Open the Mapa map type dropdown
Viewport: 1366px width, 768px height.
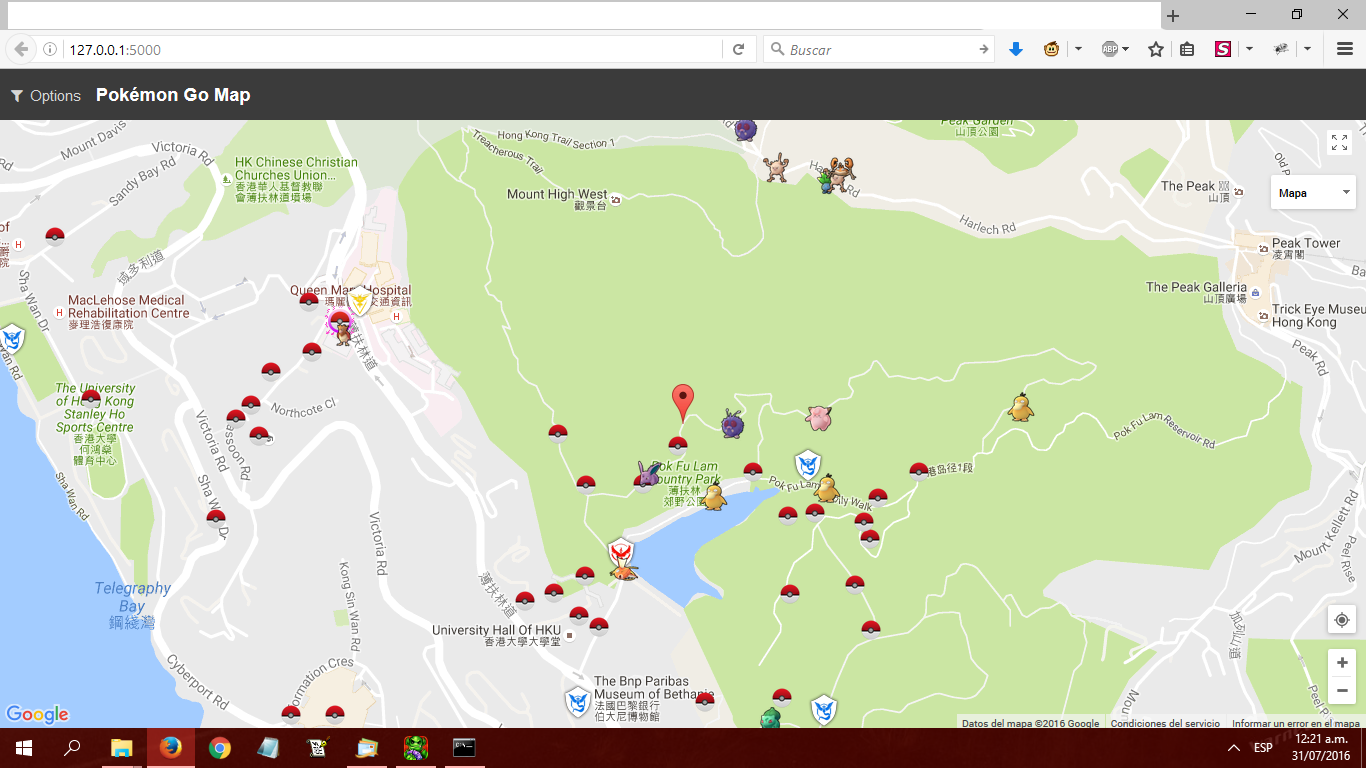pos(1313,192)
